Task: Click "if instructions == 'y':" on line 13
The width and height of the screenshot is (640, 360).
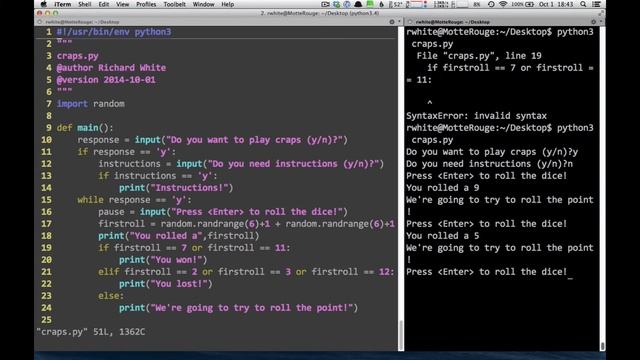Action: click(x=158, y=176)
